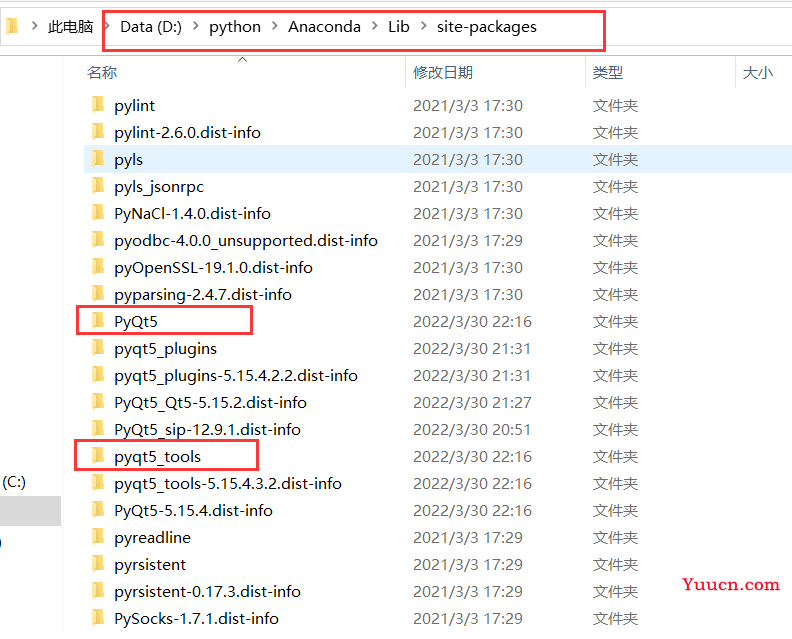792x639 pixels.
Task: Select pyqt5_tools folder name
Action: pos(158,457)
